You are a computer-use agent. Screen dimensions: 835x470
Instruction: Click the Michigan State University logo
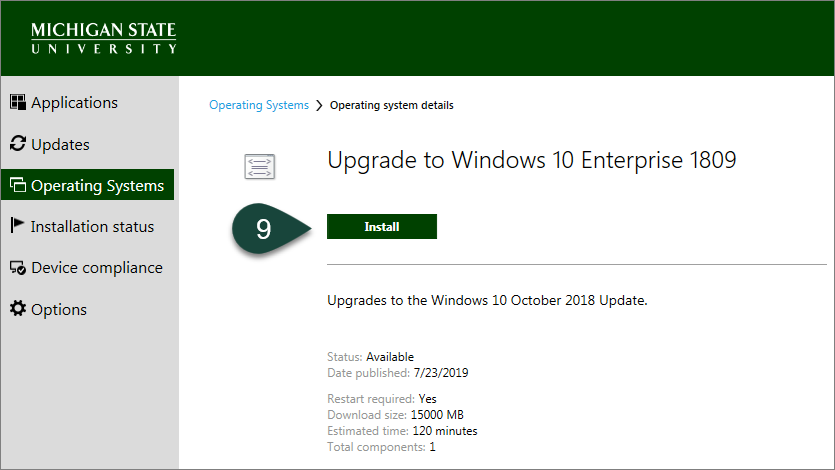click(103, 38)
